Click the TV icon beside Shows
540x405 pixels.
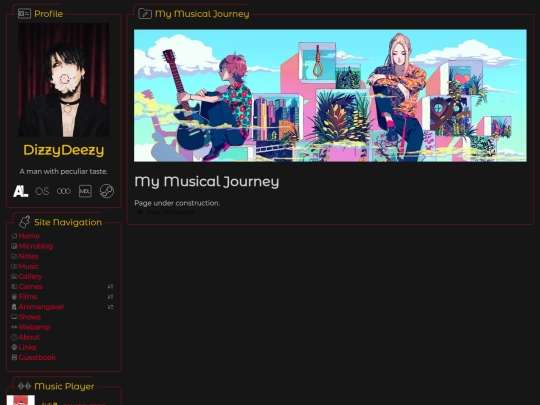click(14, 317)
